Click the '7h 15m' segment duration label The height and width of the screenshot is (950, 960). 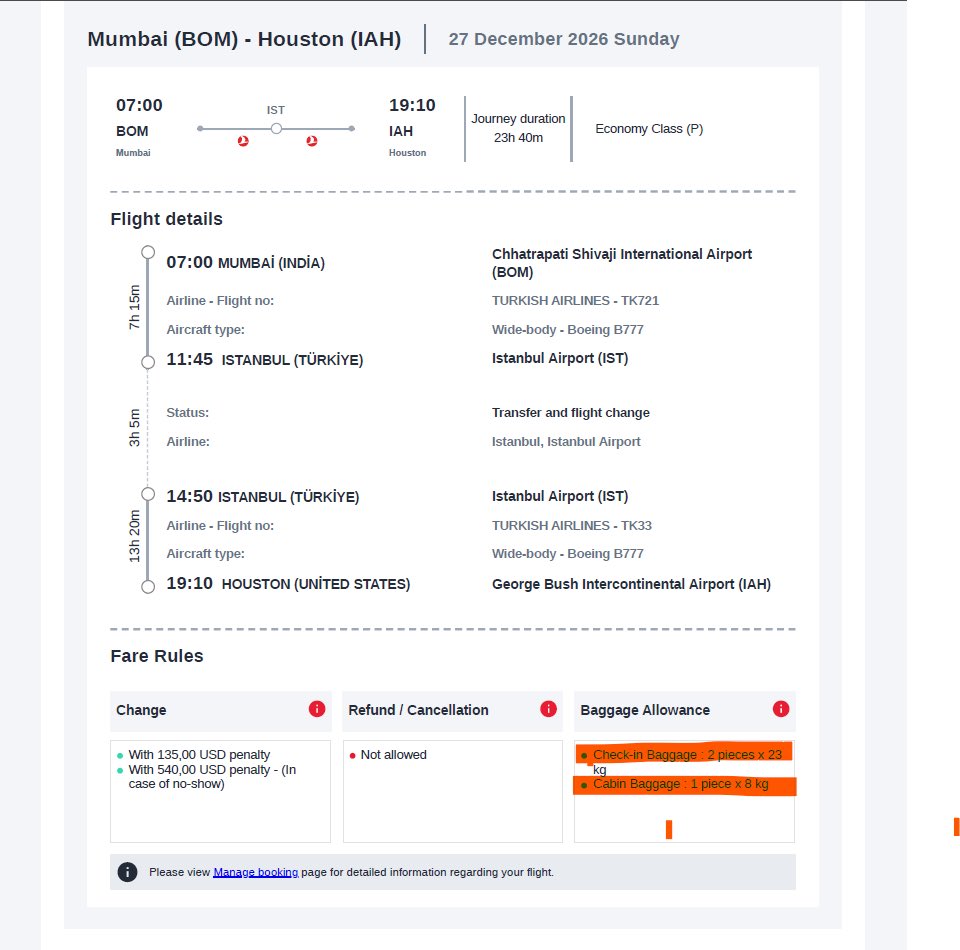[134, 307]
